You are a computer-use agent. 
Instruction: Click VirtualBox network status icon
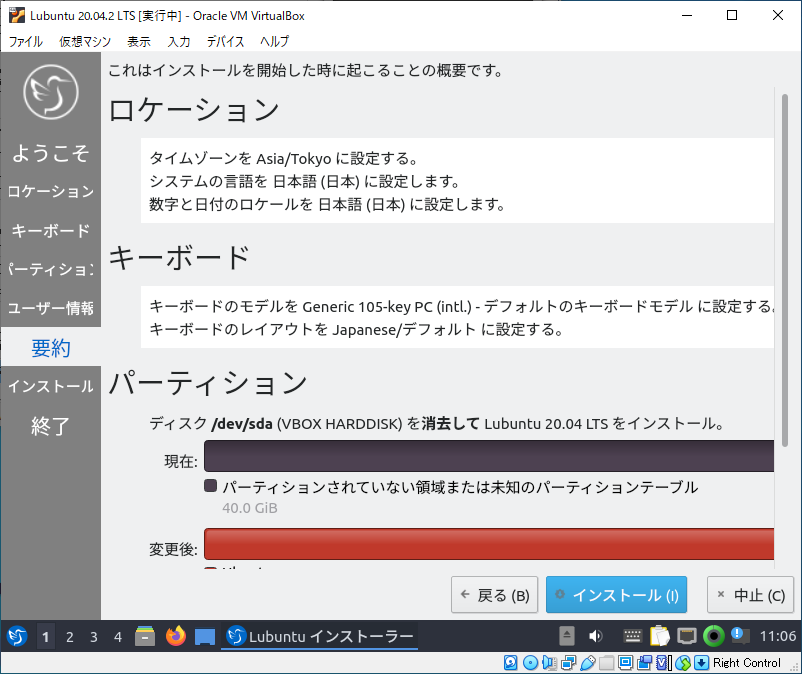tap(568, 663)
